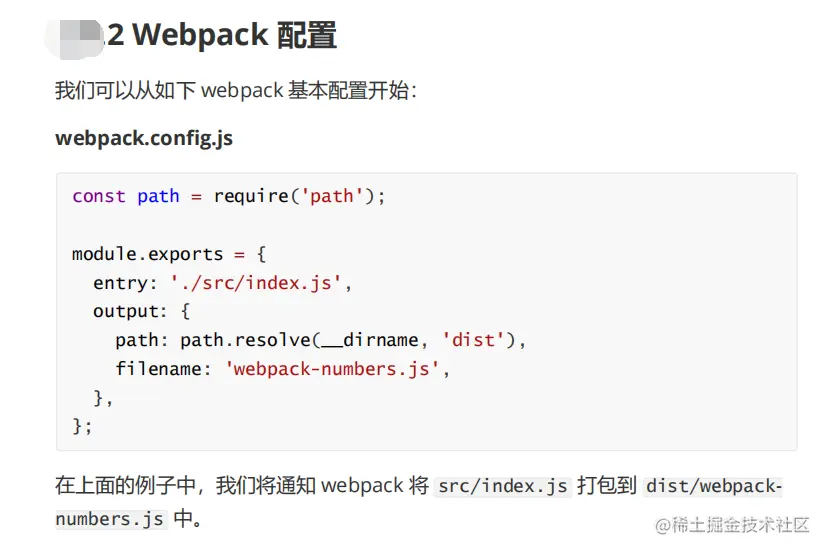Click the "2 Webpack 配置" section heading

[x=221, y=36]
